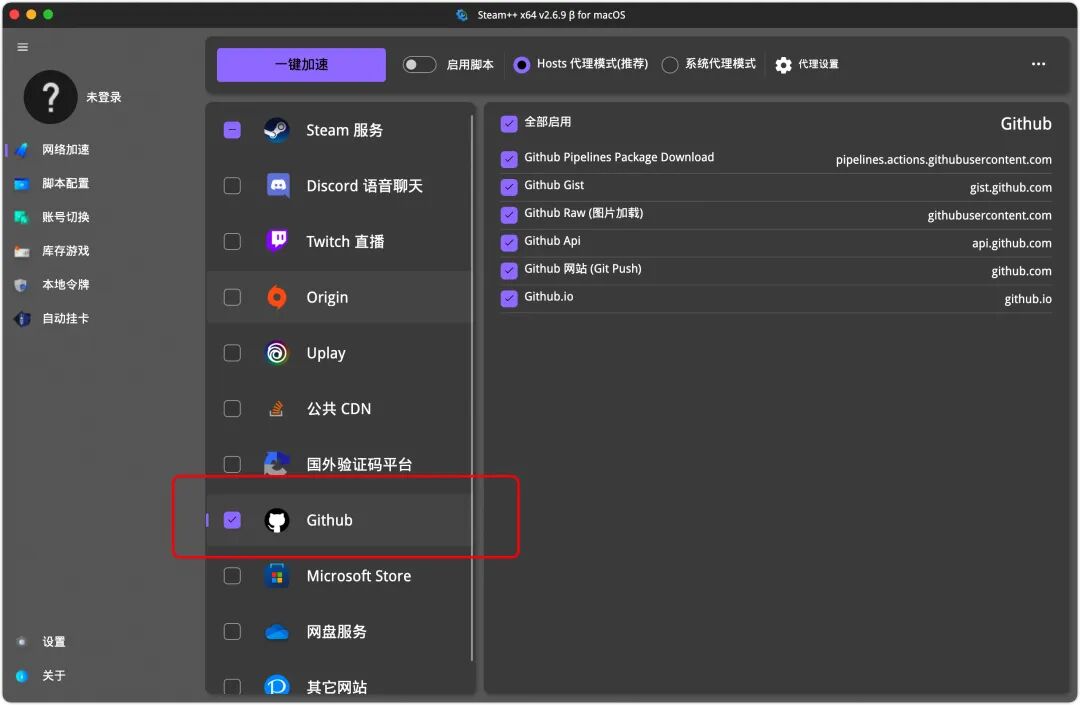Viewport: 1080px width, 705px height.
Task: Click the 代理设置 gear icon
Action: click(x=783, y=65)
